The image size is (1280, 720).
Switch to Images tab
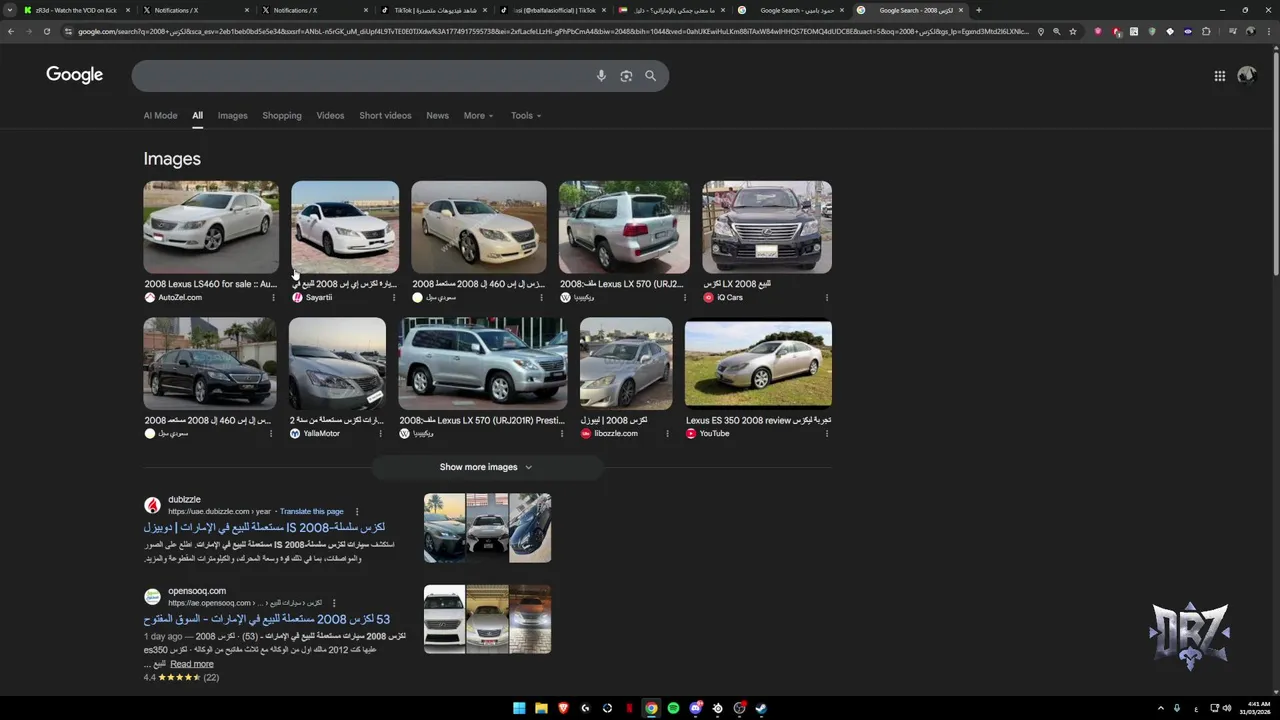pos(233,116)
